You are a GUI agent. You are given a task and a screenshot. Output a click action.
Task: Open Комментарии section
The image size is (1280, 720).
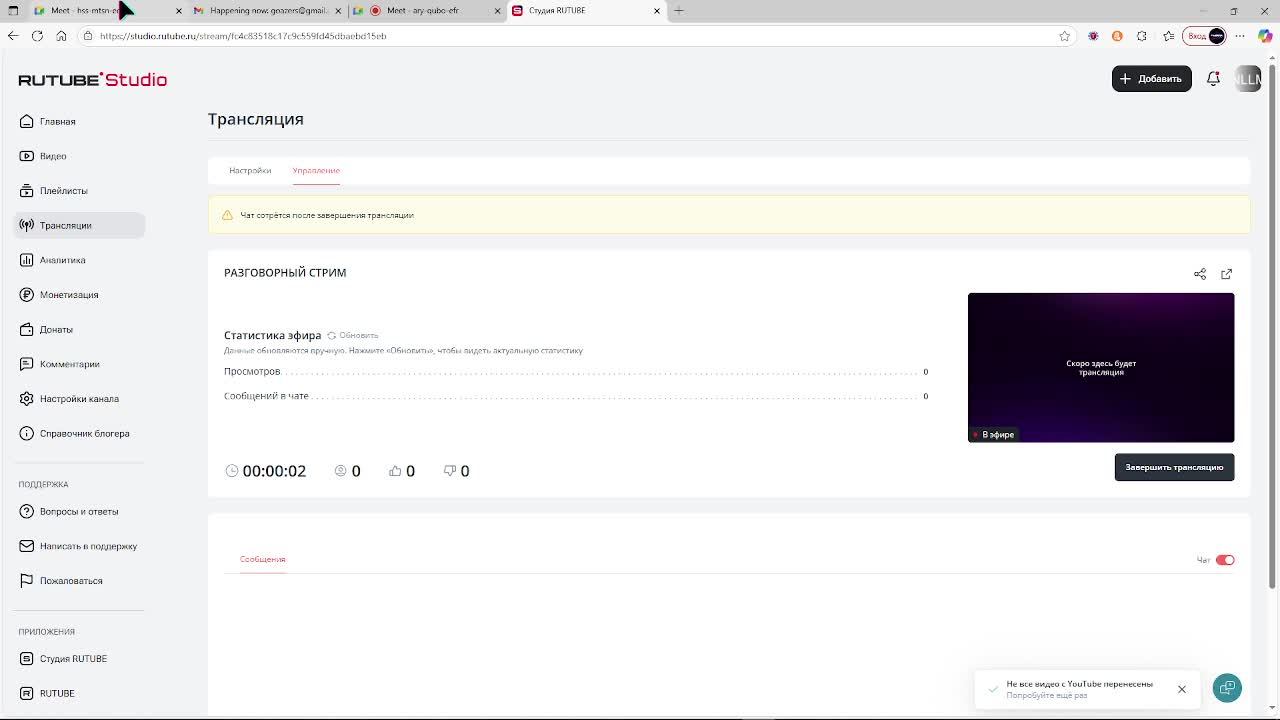tap(60, 364)
